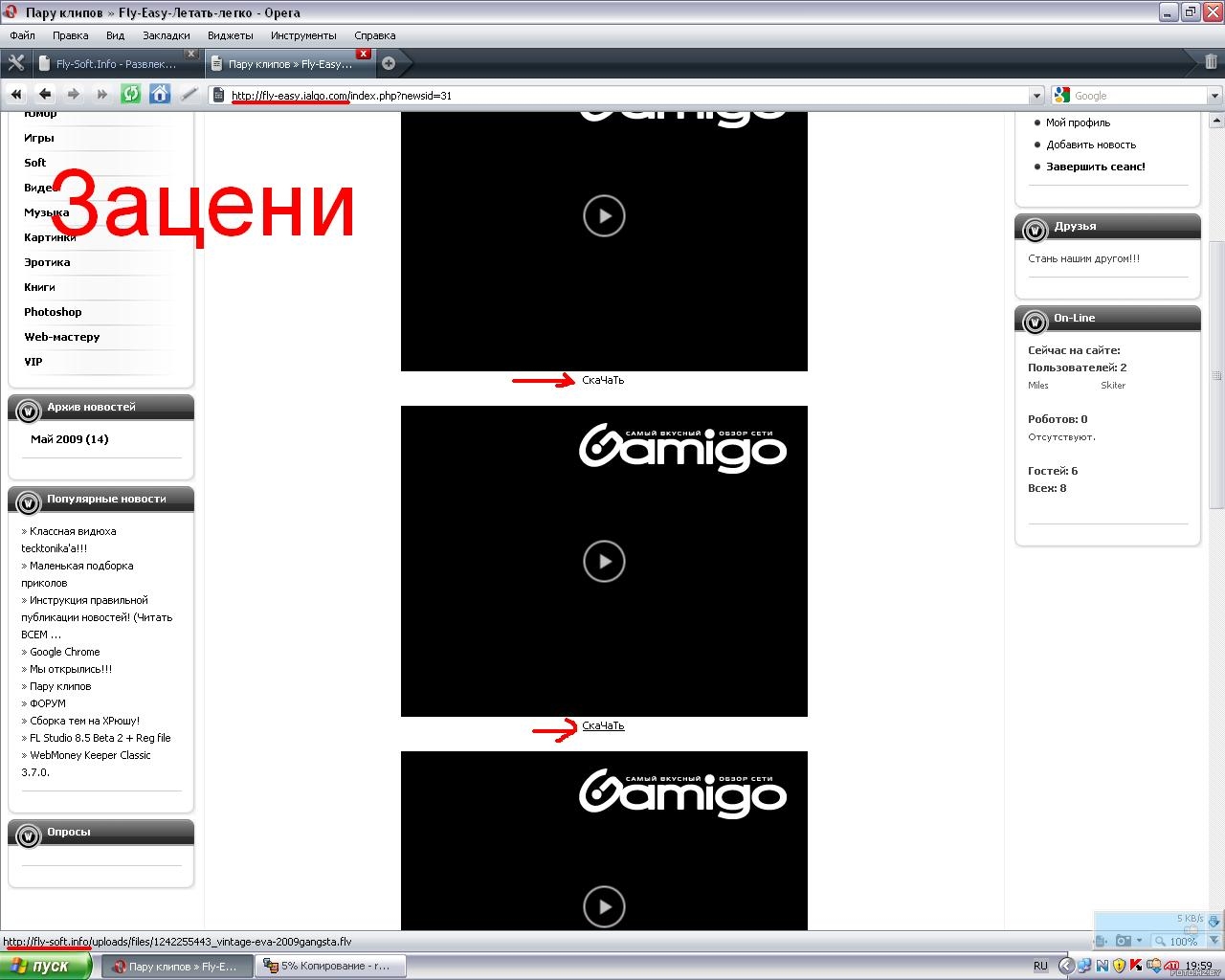This screenshot has width=1225, height=980.
Task: Click the Добавить новость link
Action: (1091, 145)
